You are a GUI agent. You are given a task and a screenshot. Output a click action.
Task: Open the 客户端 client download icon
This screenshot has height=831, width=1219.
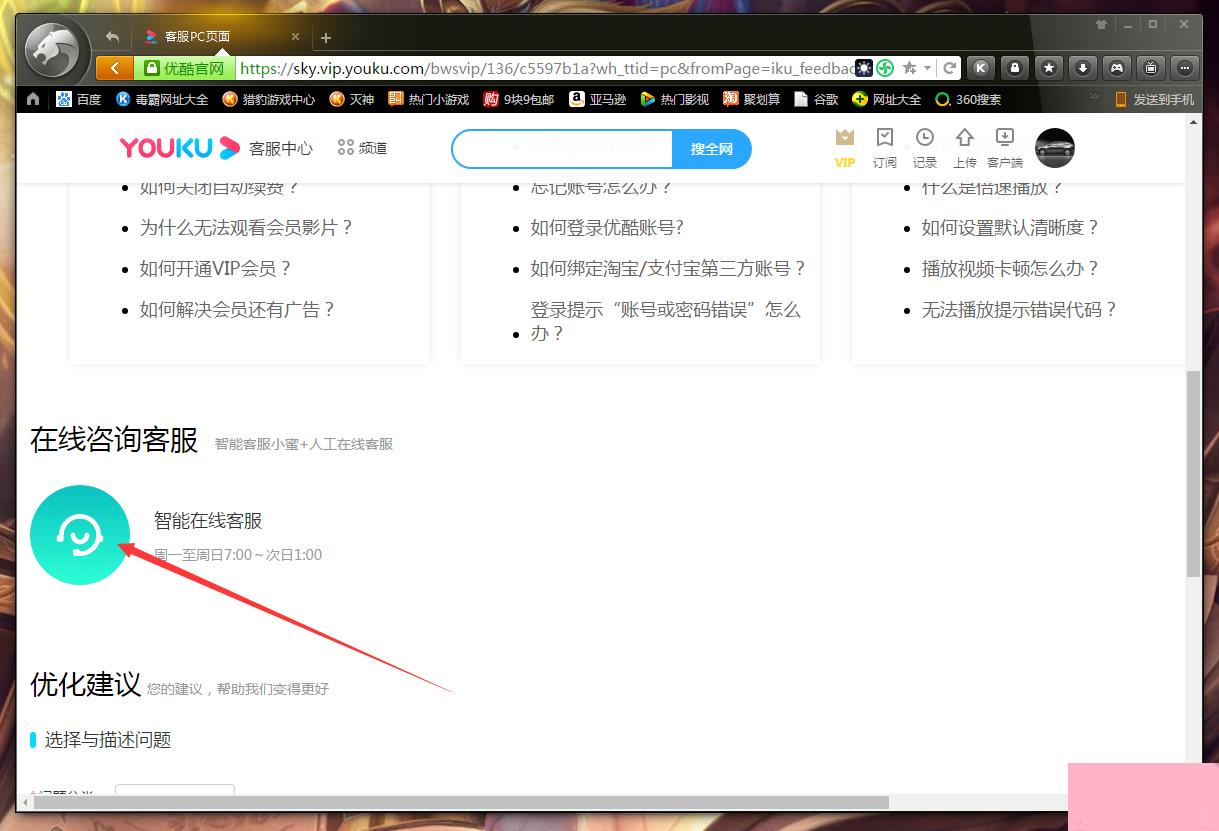1005,147
